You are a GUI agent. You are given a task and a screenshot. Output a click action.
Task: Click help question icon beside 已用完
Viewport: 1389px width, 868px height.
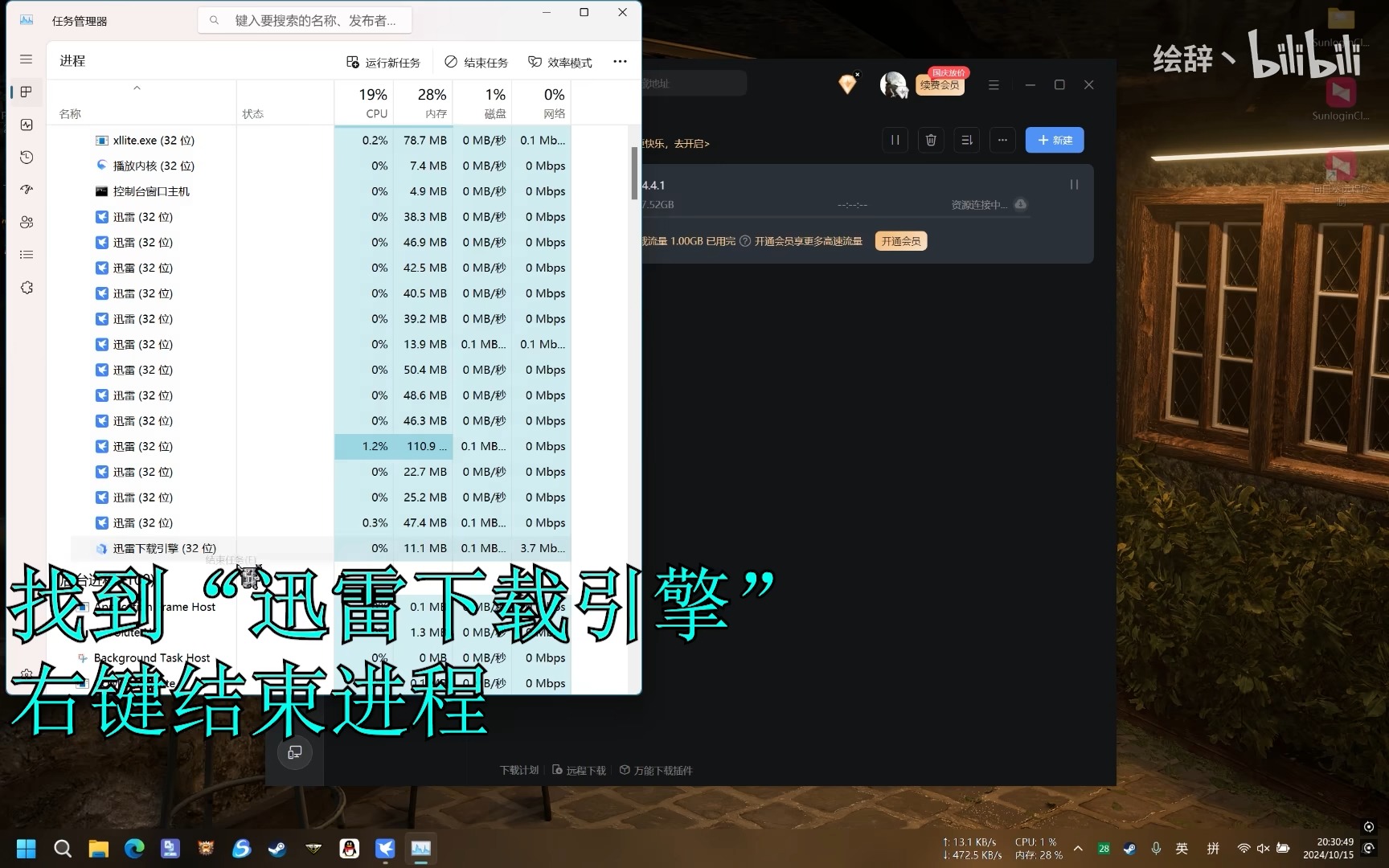745,241
